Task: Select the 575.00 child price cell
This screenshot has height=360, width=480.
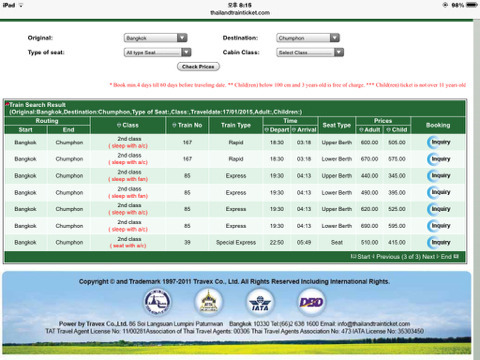Action: [397, 159]
